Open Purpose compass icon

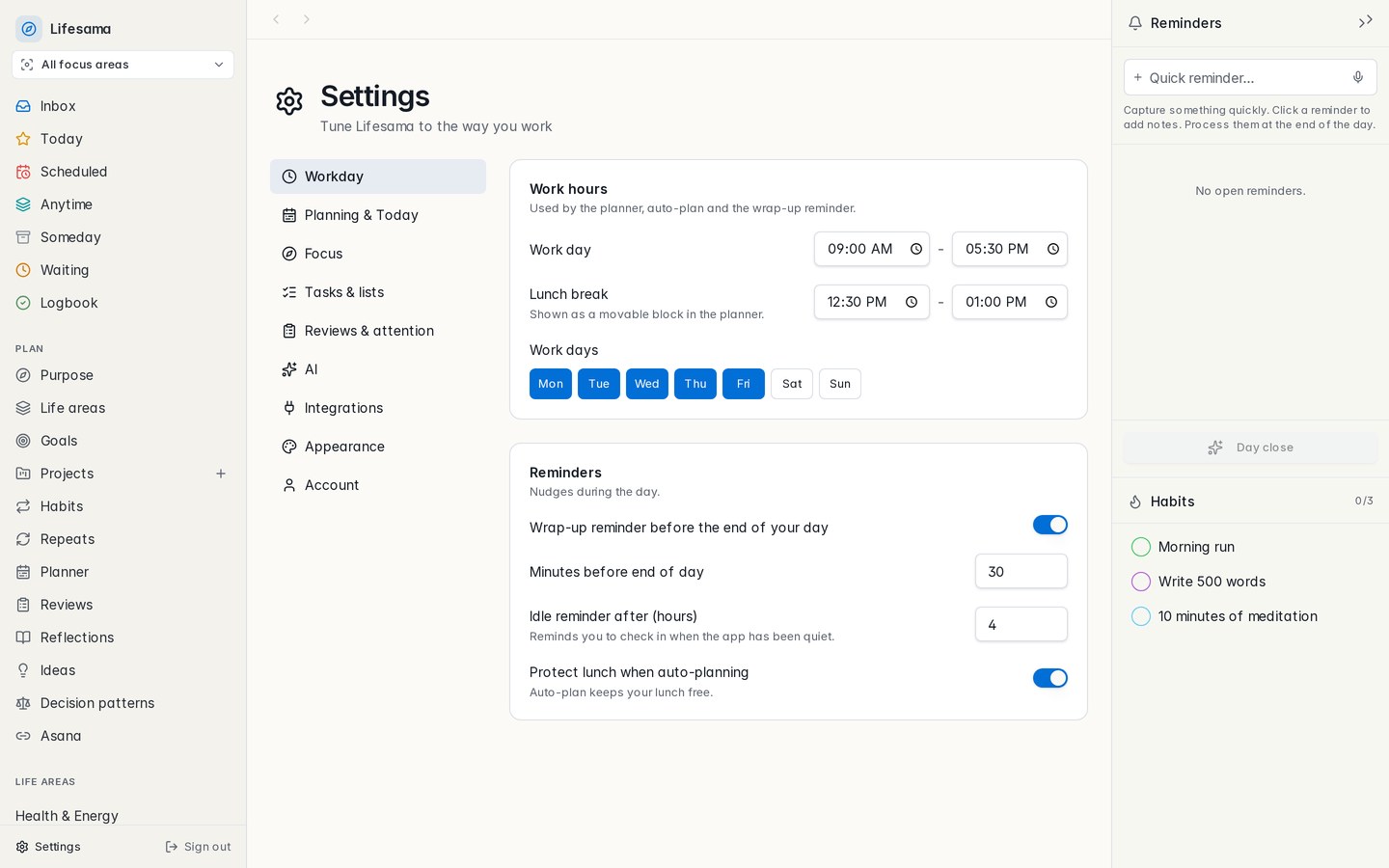click(x=23, y=375)
